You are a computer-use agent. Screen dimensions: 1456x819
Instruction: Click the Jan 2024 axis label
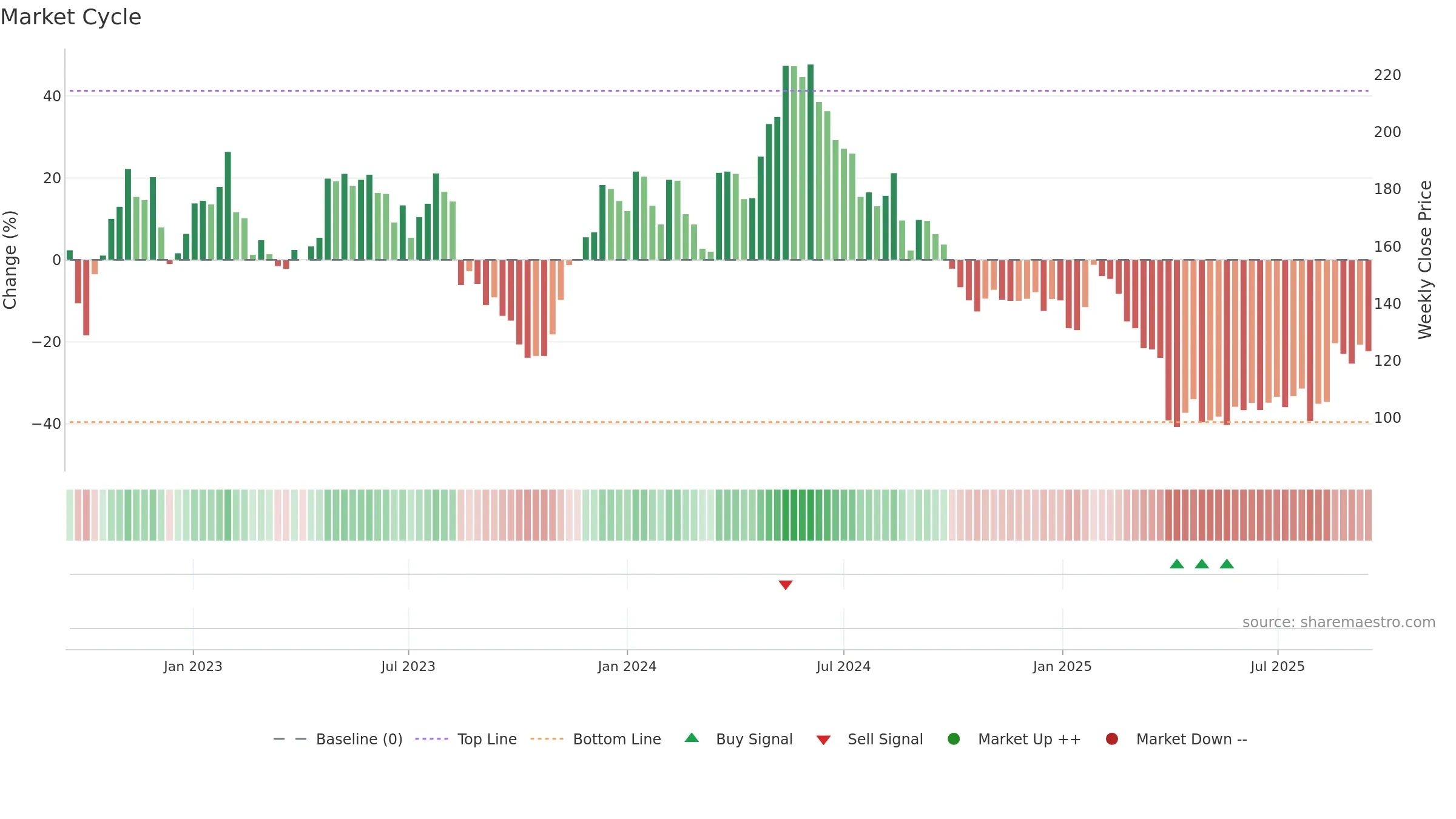click(x=627, y=666)
